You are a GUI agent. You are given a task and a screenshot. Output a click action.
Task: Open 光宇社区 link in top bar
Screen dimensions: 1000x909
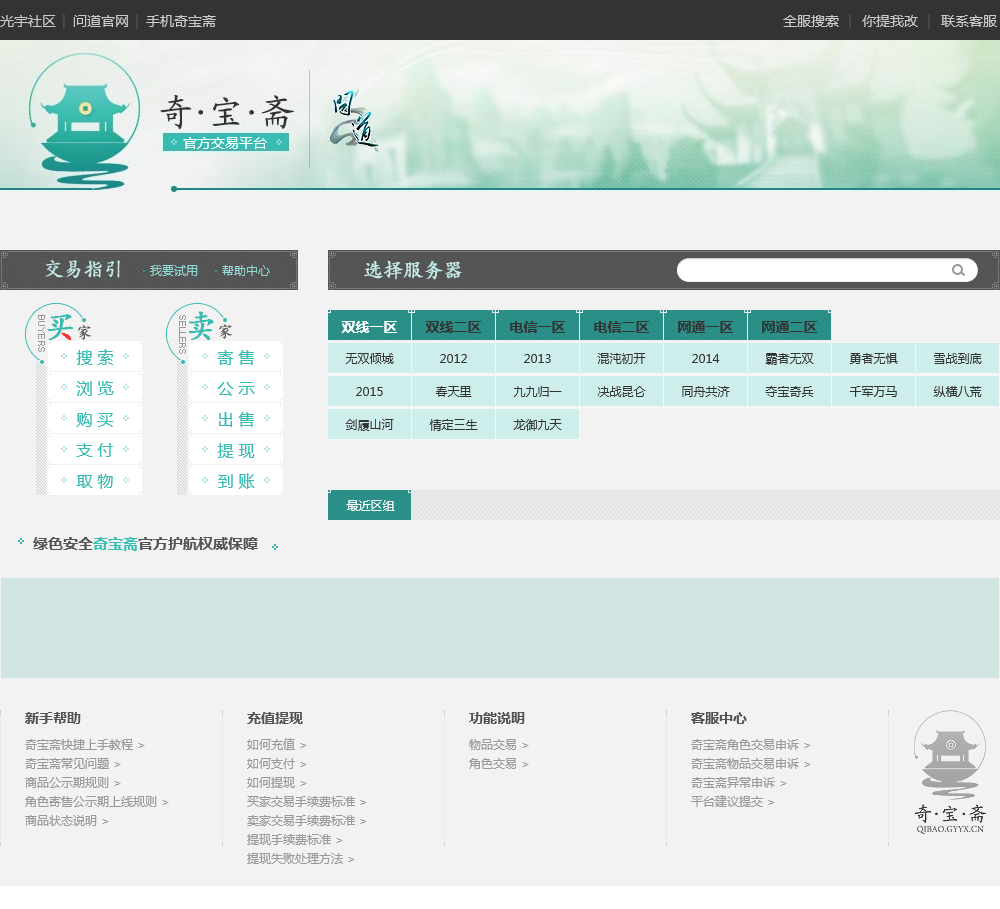pyautogui.click(x=28, y=21)
